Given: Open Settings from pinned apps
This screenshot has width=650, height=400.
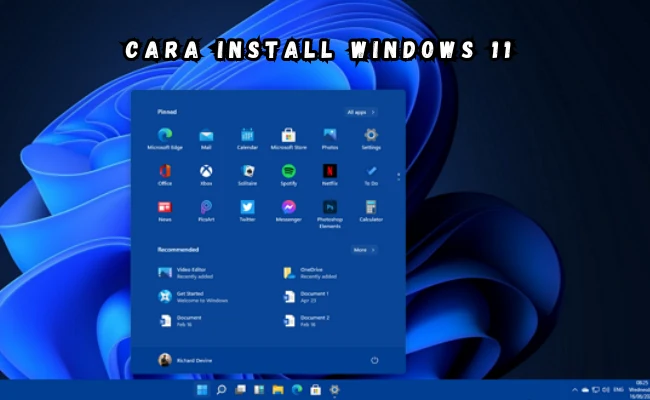Looking at the screenshot, I should tap(371, 139).
